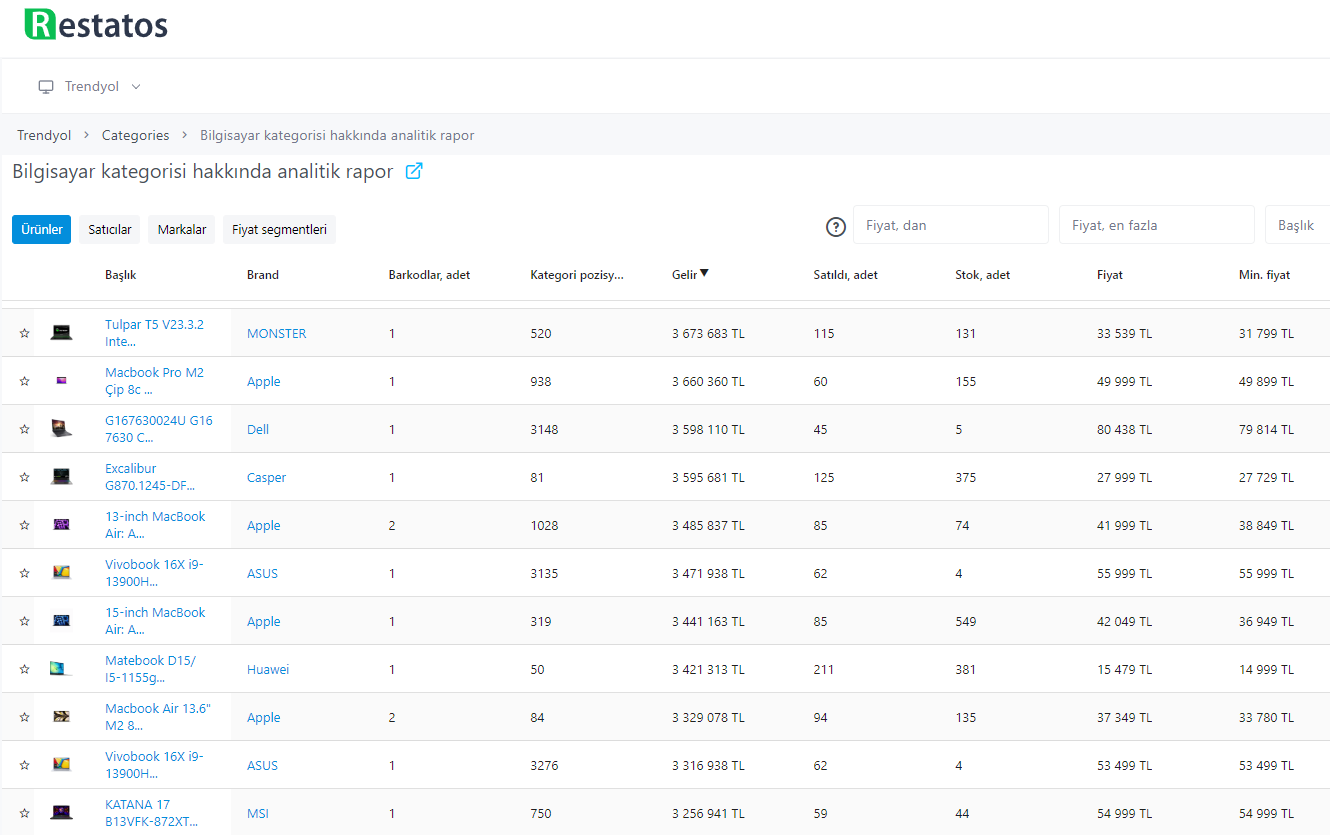Screen dimensions: 1330x835
Task: Open the Dell brand link
Action: point(258,430)
